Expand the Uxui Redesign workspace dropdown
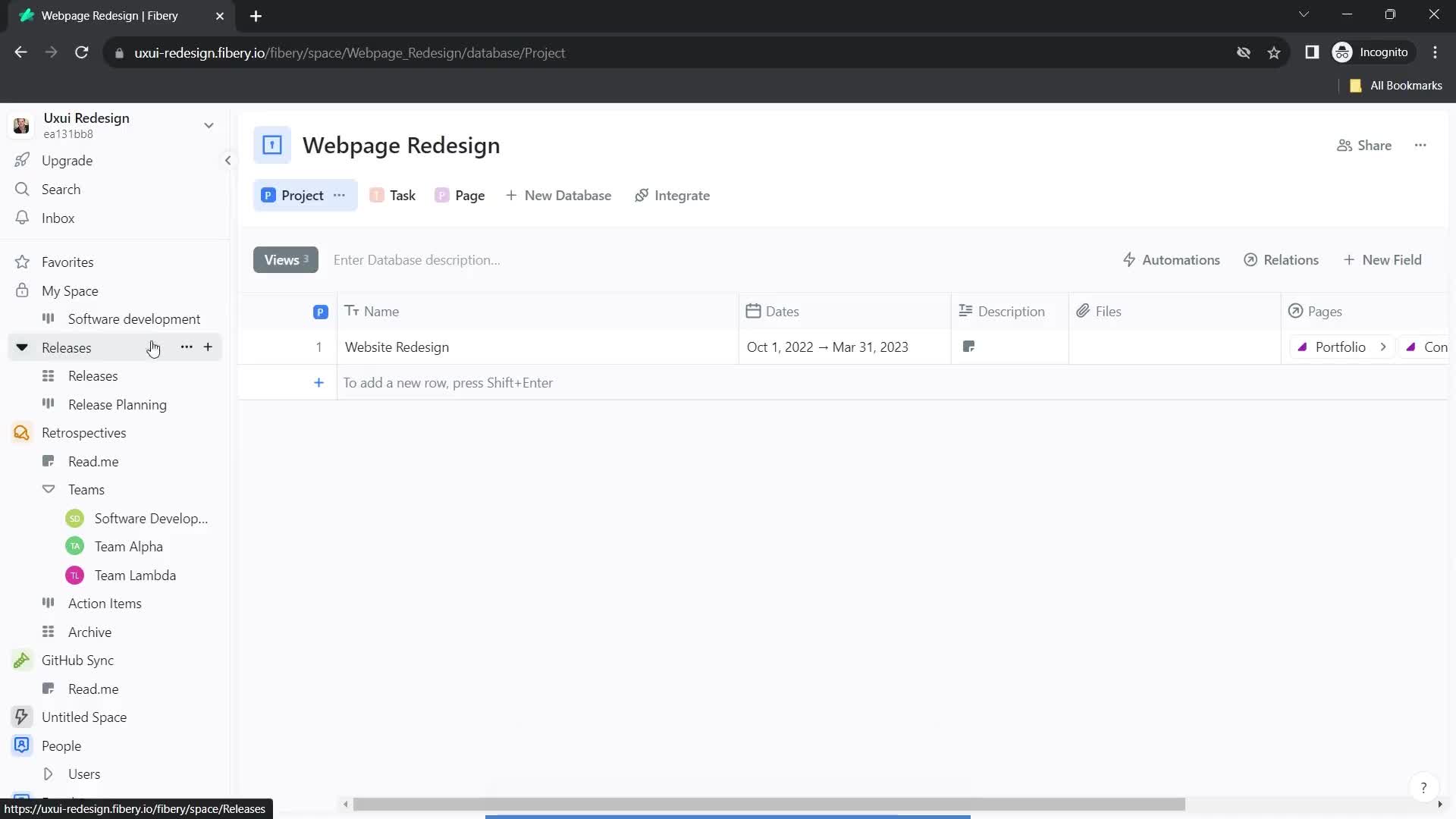The width and height of the screenshot is (1456, 819). coord(209,125)
